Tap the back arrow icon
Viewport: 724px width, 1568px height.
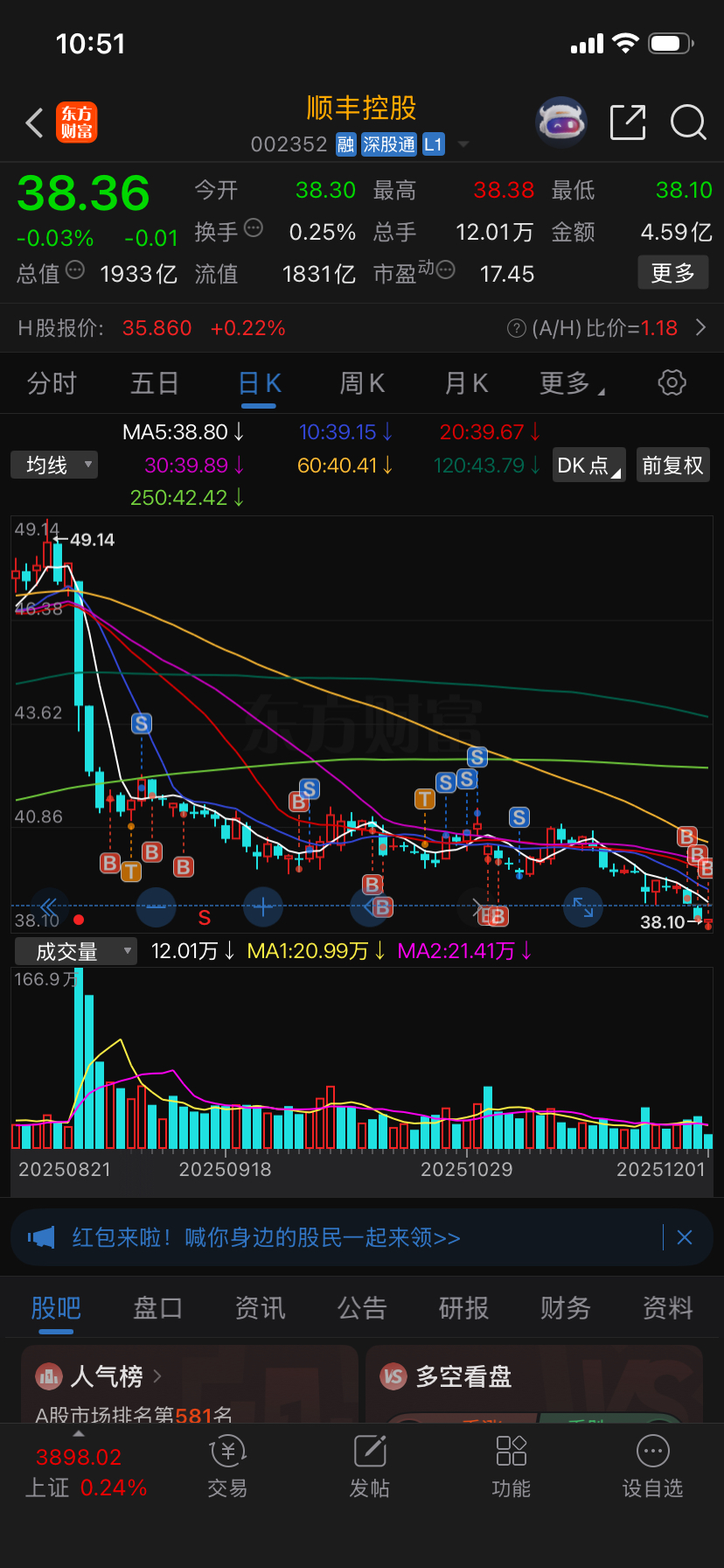point(35,123)
